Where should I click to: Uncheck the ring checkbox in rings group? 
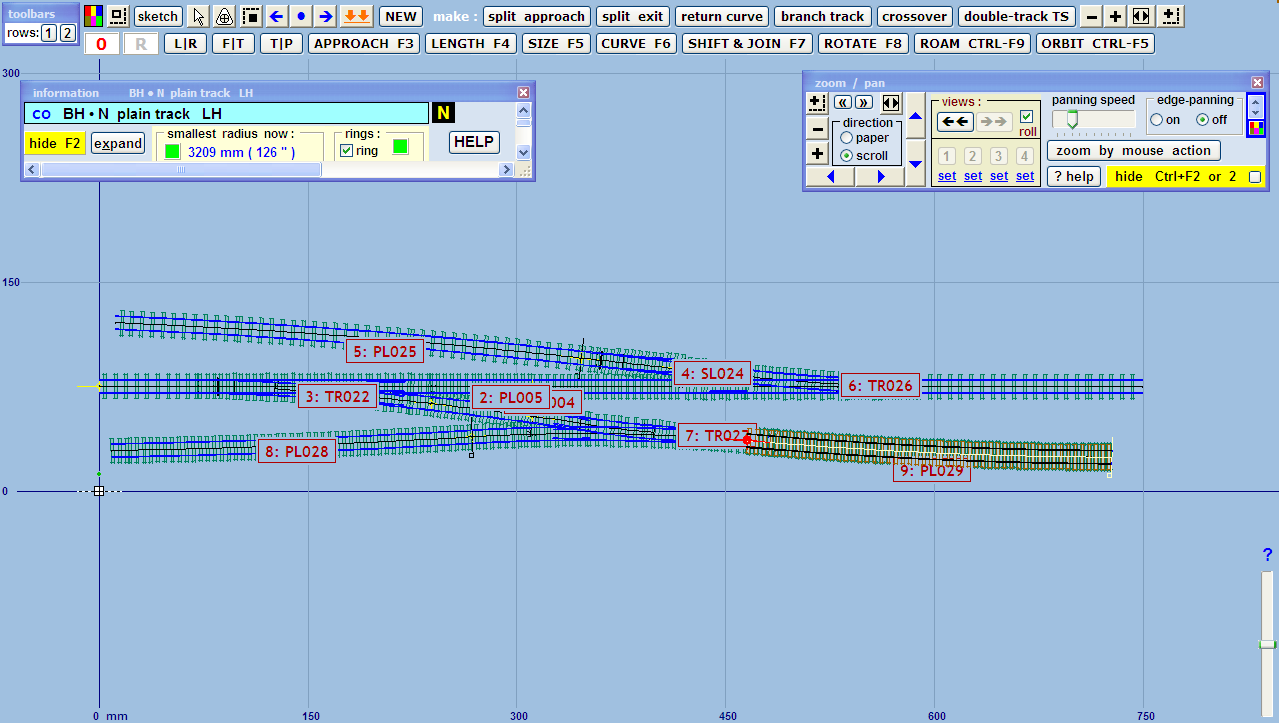(x=347, y=151)
